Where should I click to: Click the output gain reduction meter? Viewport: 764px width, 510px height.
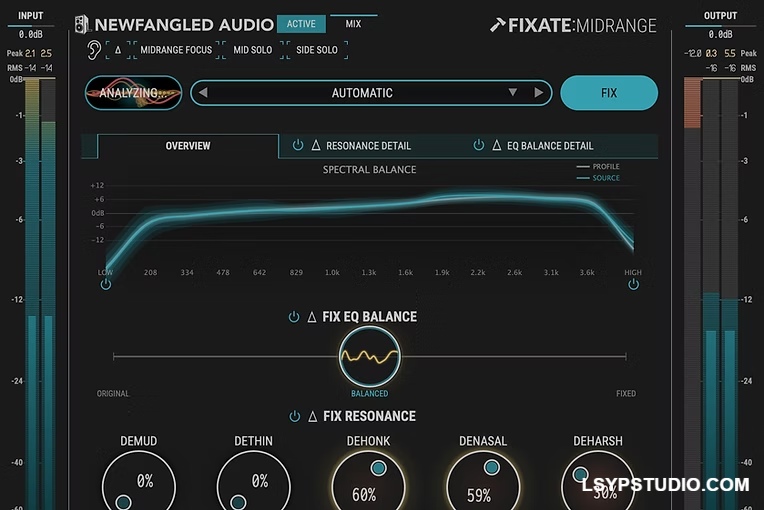tap(692, 294)
